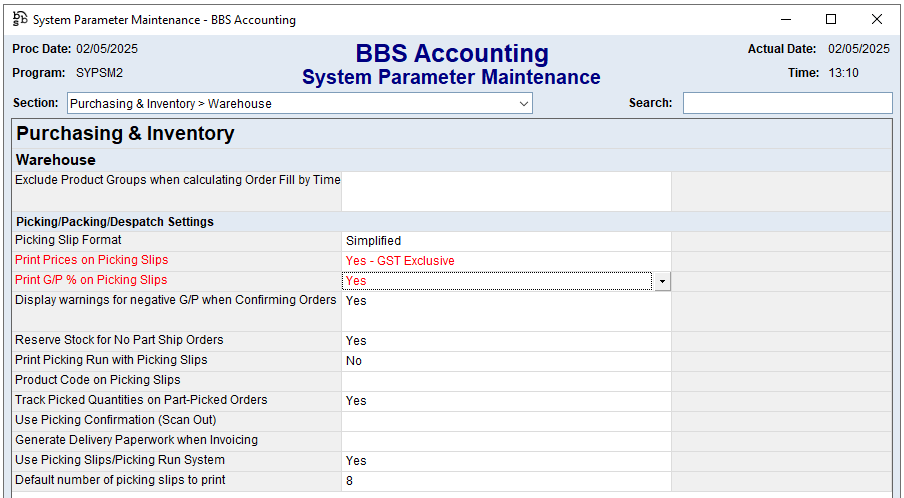The width and height of the screenshot is (904, 498).
Task: Select the Print G/P % on Picking Slips combo box
Action: 497,282
